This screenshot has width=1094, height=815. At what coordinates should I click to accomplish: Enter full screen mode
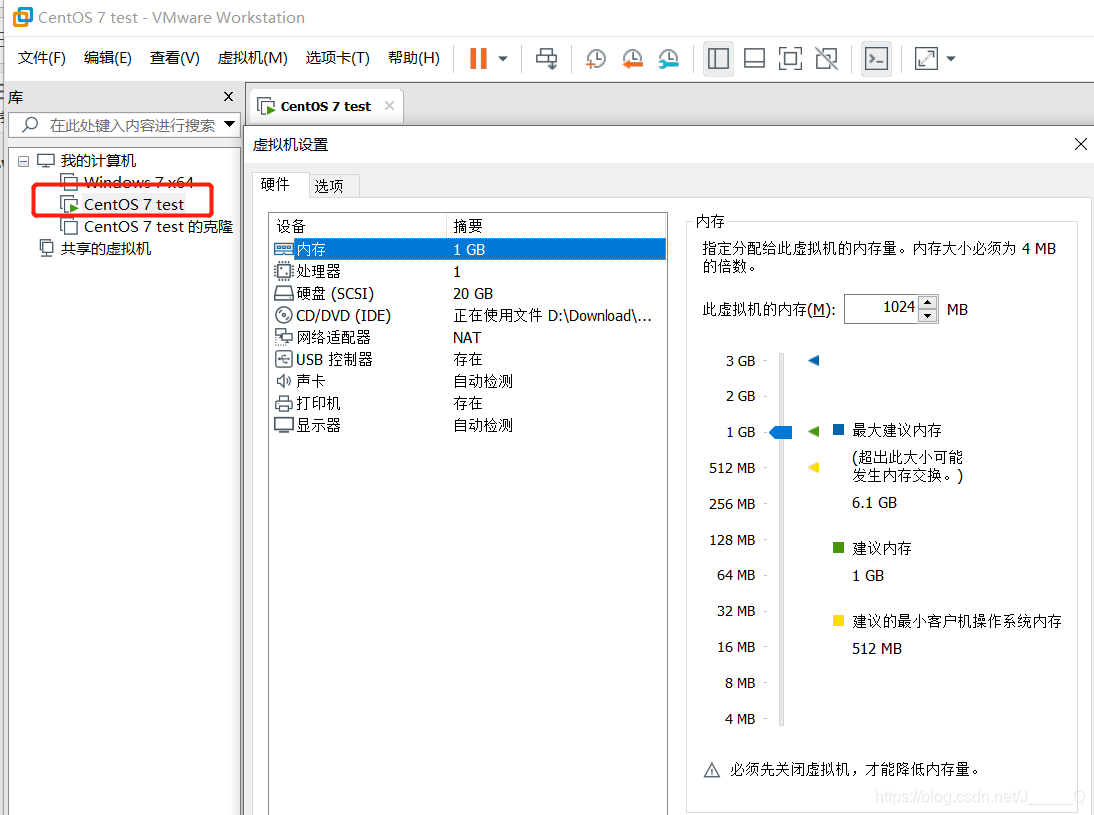click(x=790, y=59)
